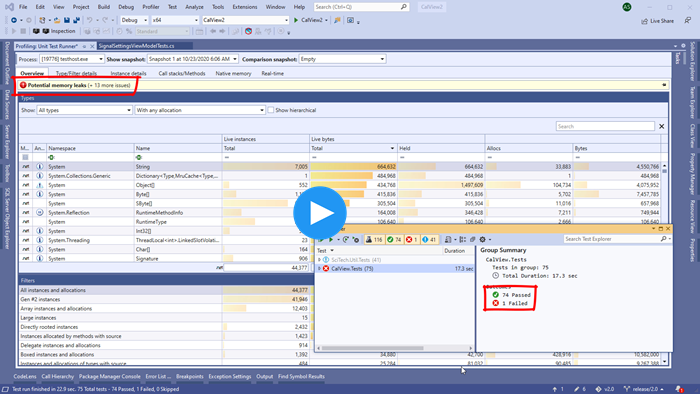This screenshot has width=700, height=394.
Task: Click the Save icon in toolbar
Action: 67,20
